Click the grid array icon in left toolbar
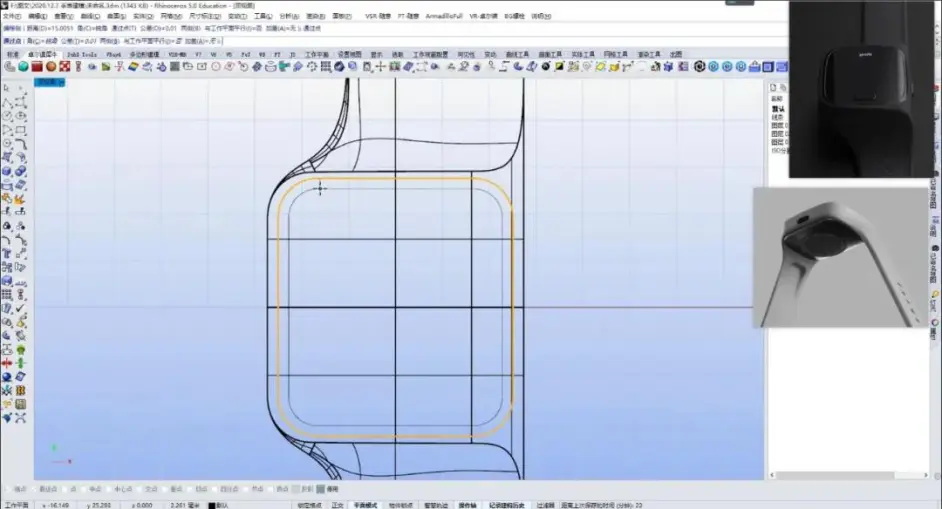942x509 pixels. point(7,294)
